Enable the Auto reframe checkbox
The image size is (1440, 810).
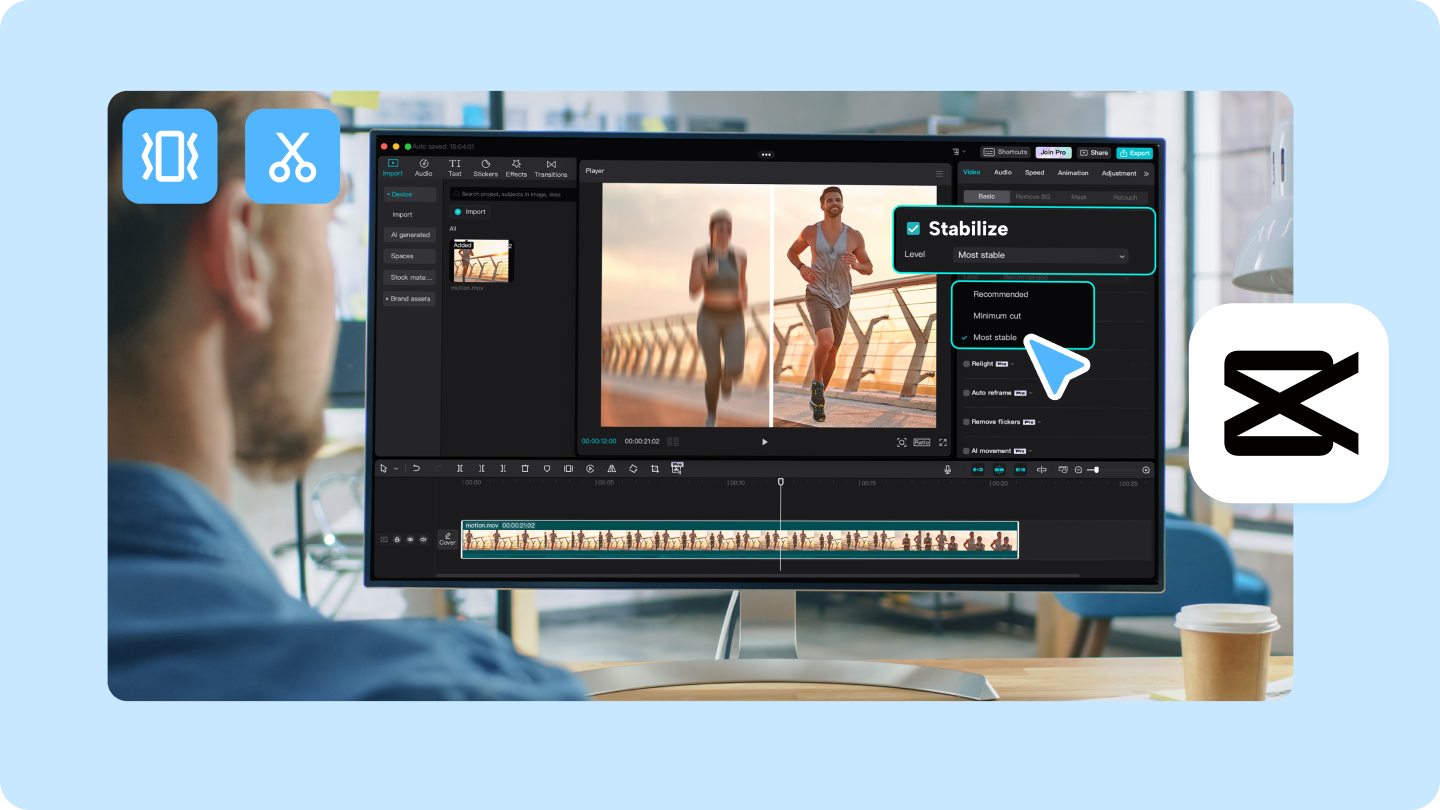click(967, 393)
